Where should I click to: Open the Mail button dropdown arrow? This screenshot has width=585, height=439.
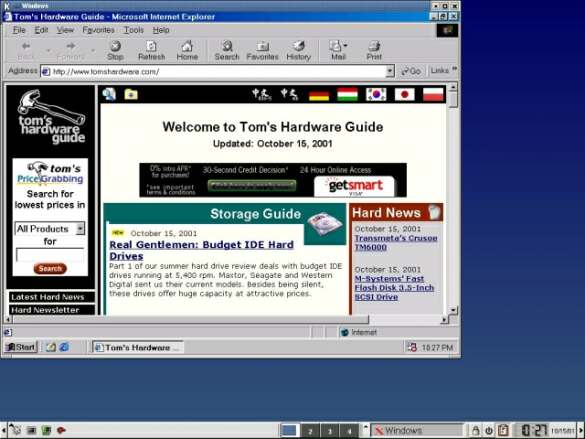click(345, 46)
